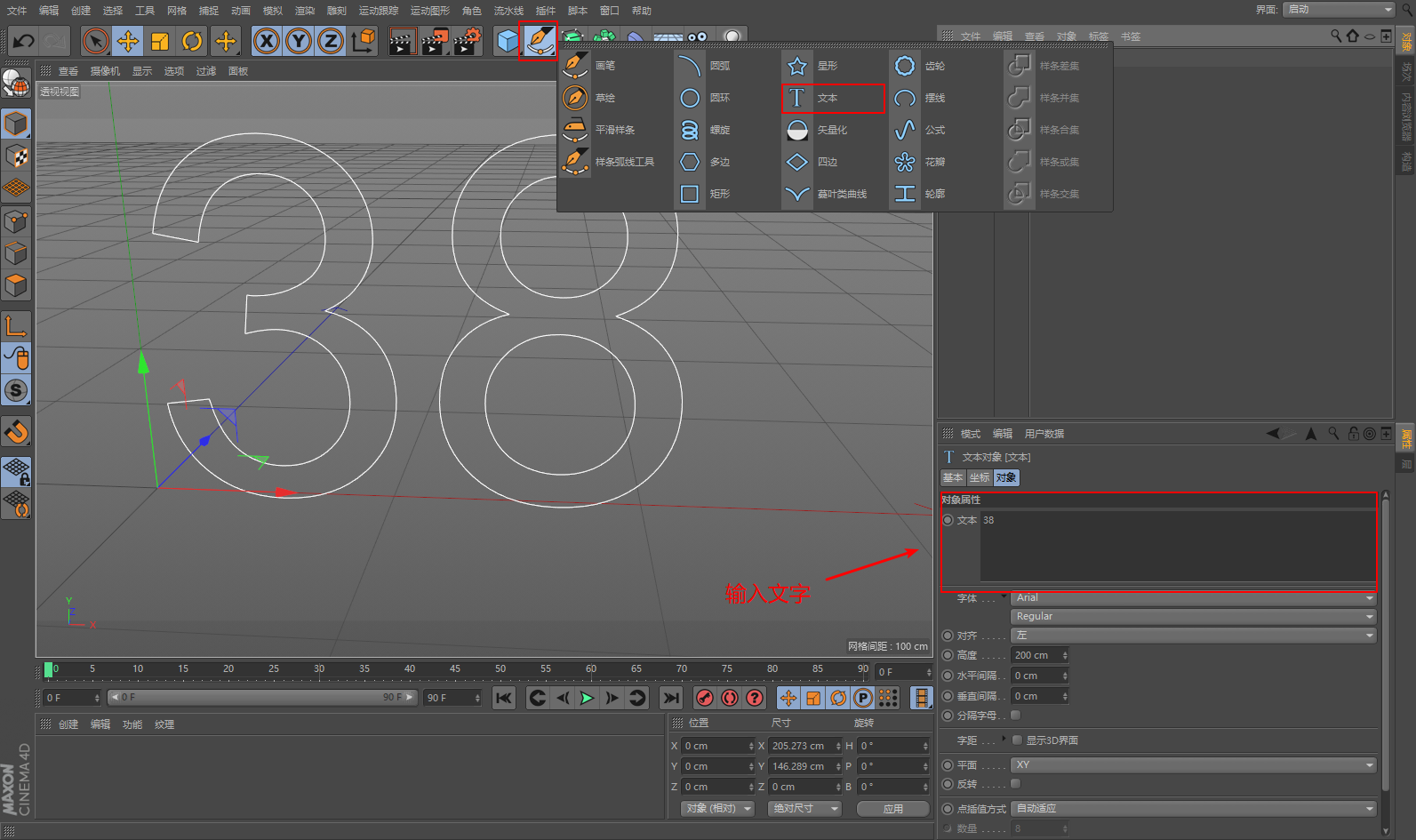Click the coordinate system icon
1416x840 pixels.
pos(364,41)
